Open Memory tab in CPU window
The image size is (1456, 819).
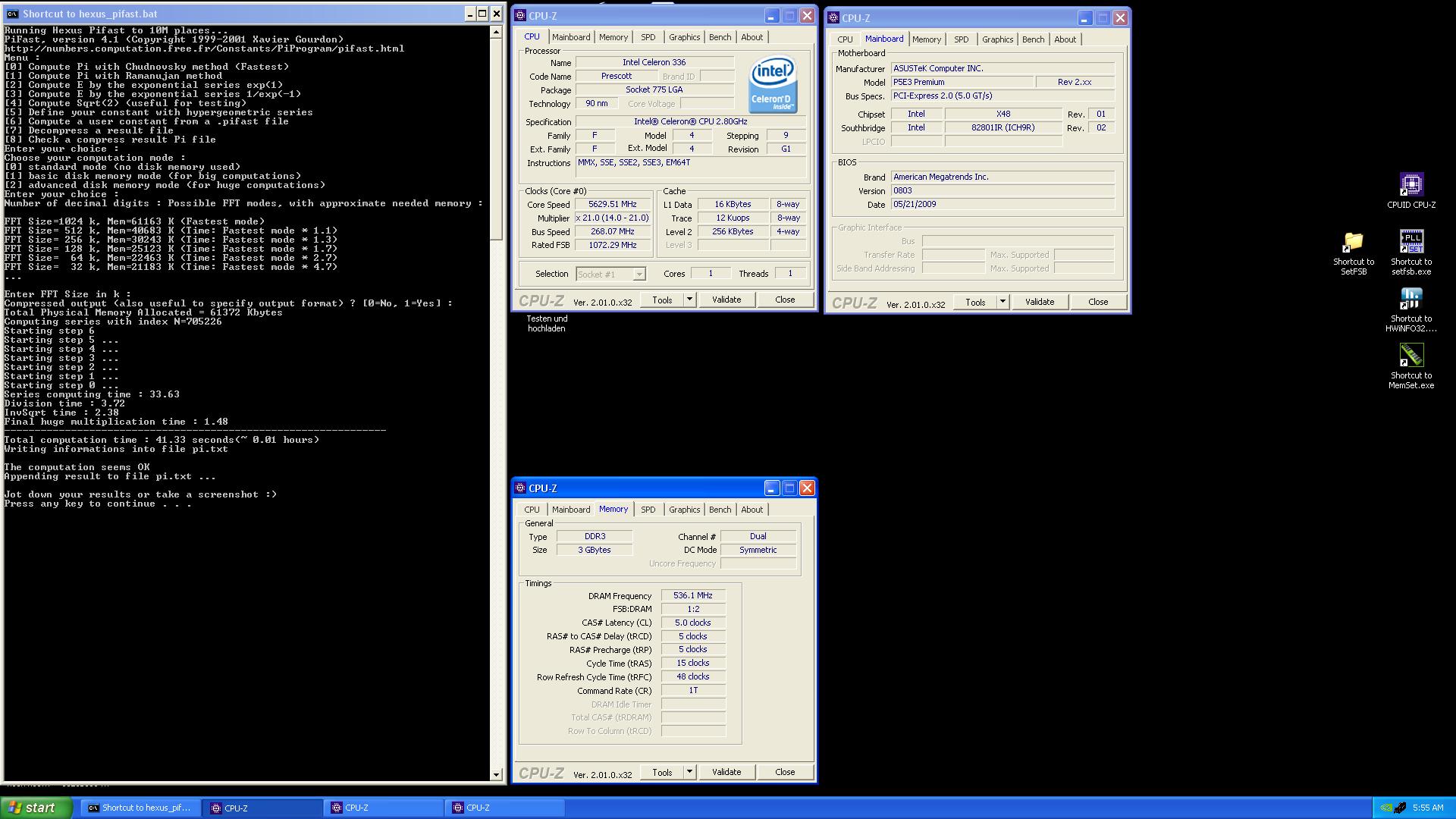click(613, 37)
